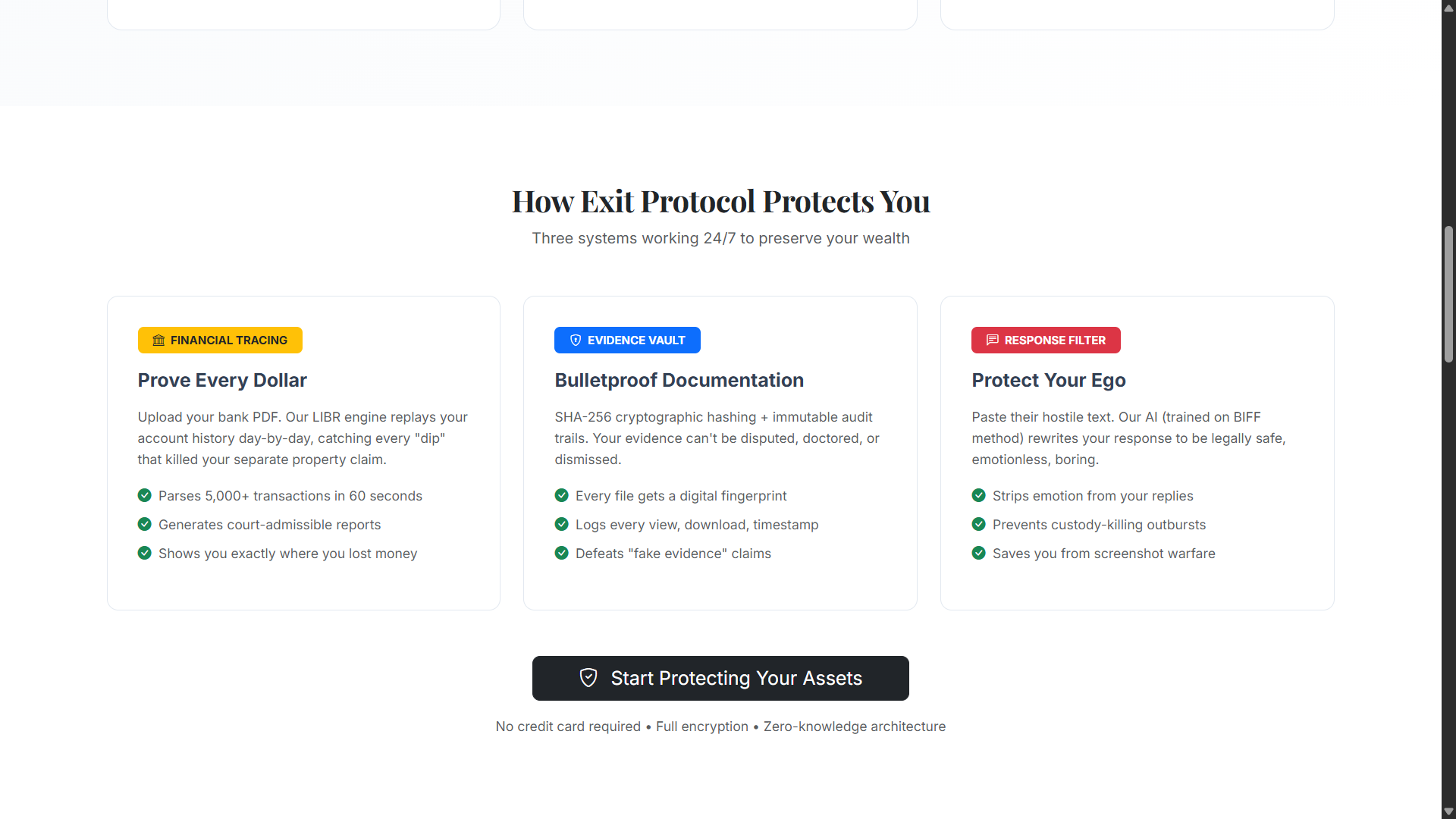Click the 'Bulletproof Documentation' heading
Viewport: 1456px width, 819px height.
[679, 380]
